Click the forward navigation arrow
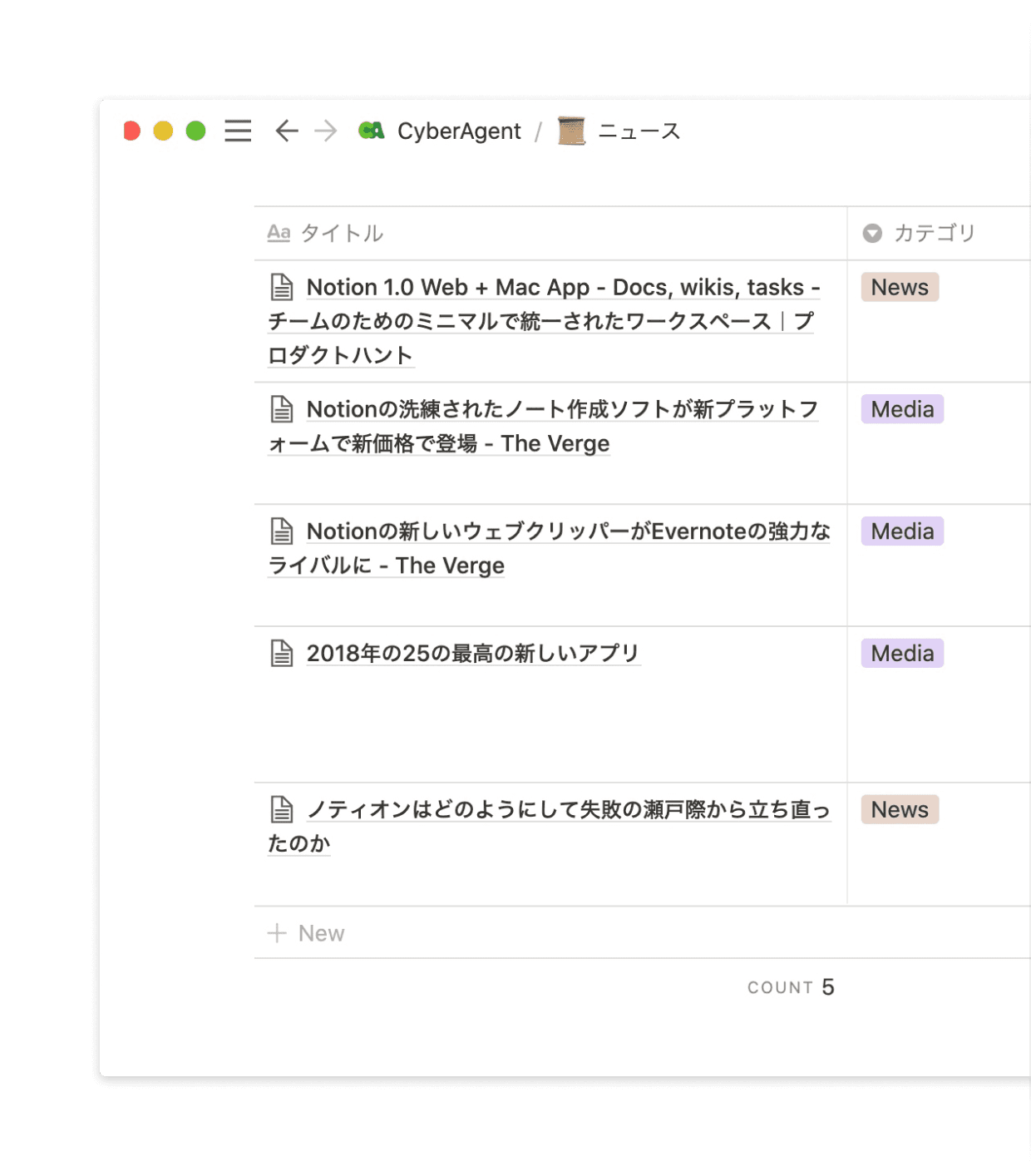1031x1176 pixels. coord(325,131)
